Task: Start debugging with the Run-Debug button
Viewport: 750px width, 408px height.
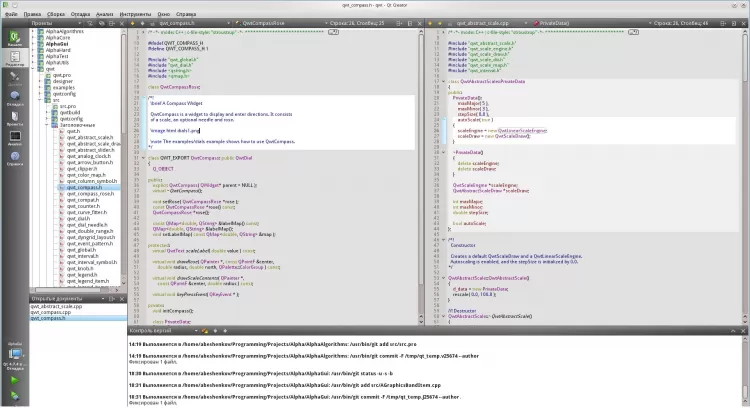Action: click(x=14, y=393)
